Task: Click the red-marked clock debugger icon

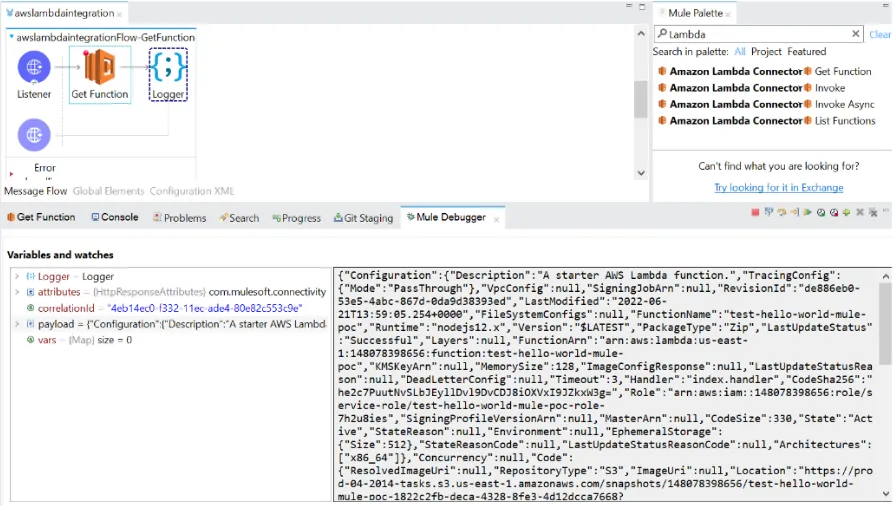Action: 834,213
